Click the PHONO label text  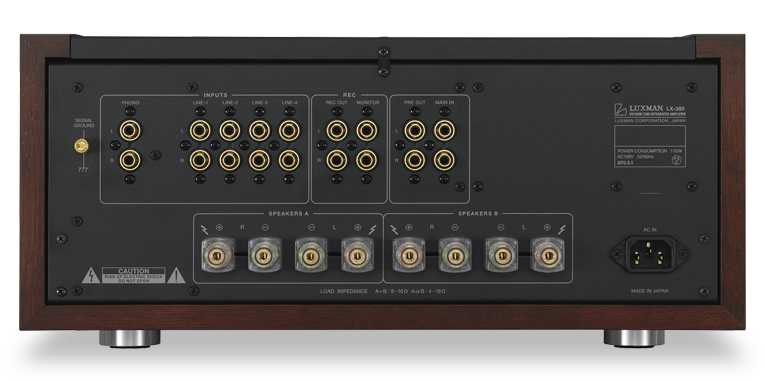point(130,103)
